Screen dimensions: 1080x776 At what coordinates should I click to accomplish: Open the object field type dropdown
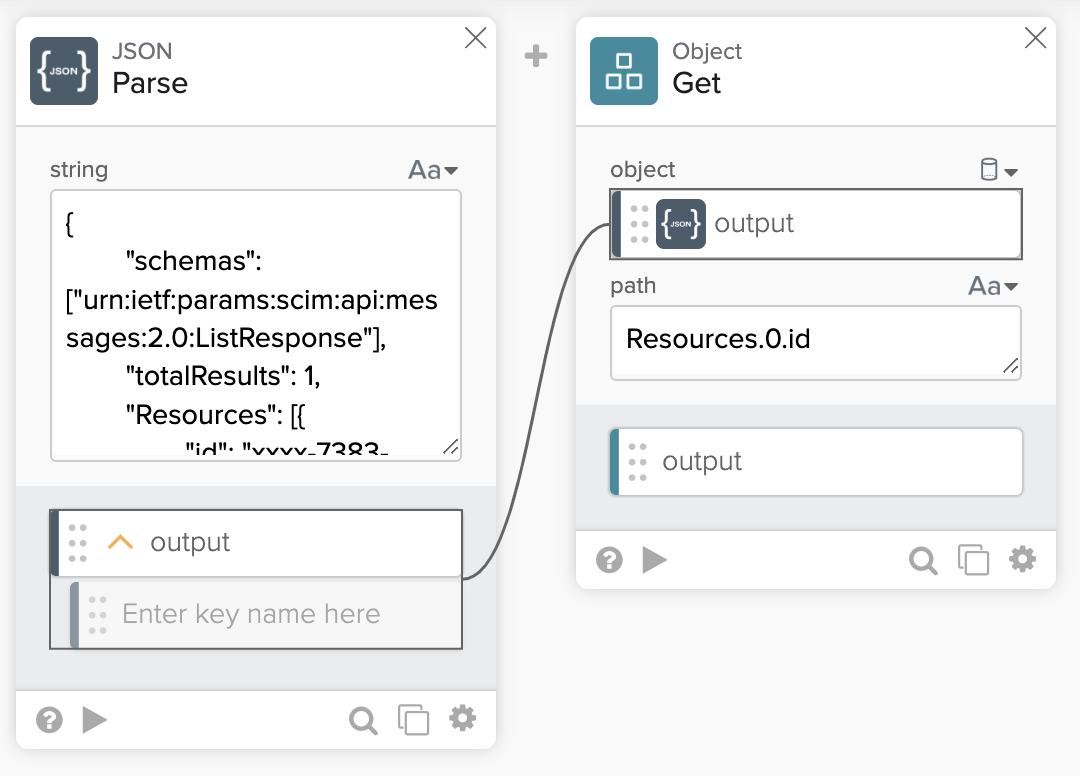click(x=998, y=171)
